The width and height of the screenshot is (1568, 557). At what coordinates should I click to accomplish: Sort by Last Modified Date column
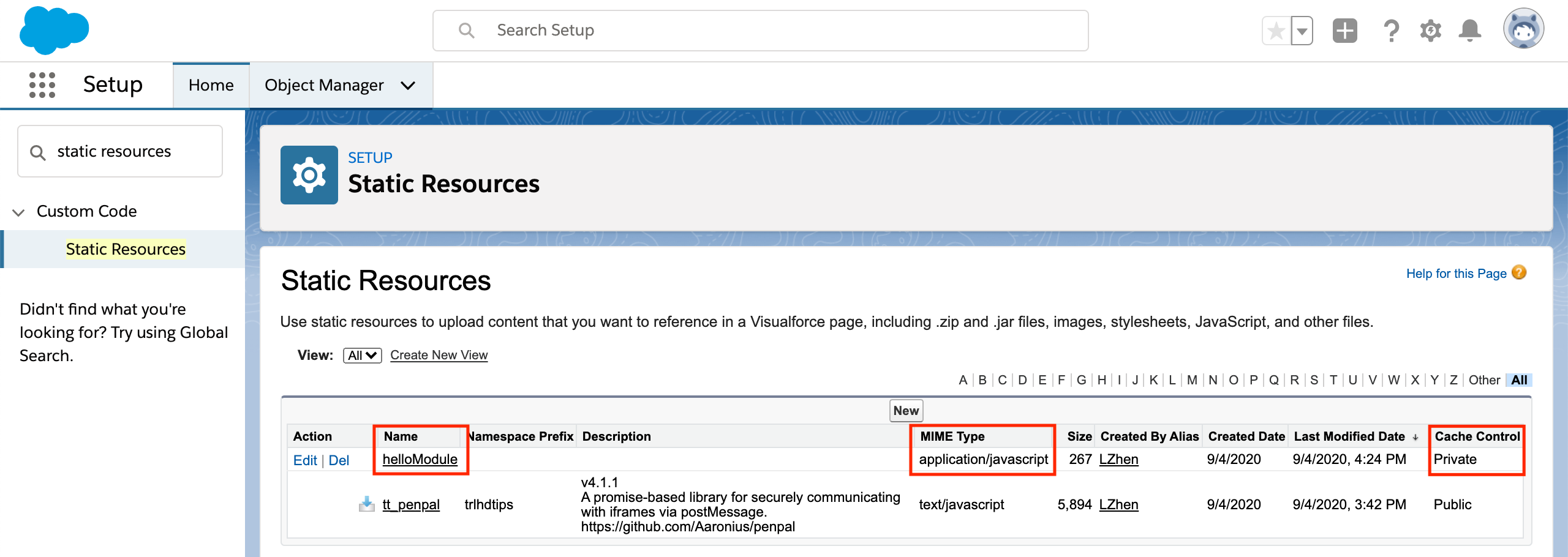tap(1349, 436)
